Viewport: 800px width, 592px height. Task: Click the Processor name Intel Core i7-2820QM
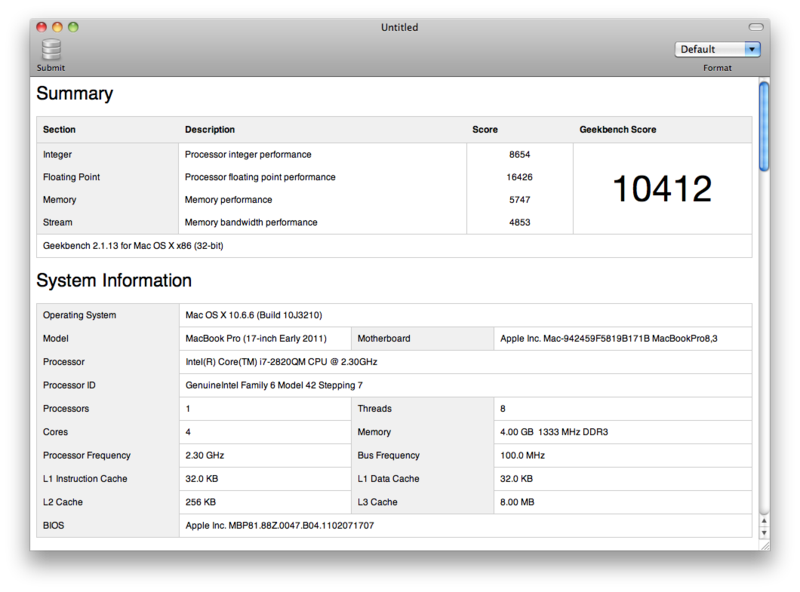(x=281, y=362)
